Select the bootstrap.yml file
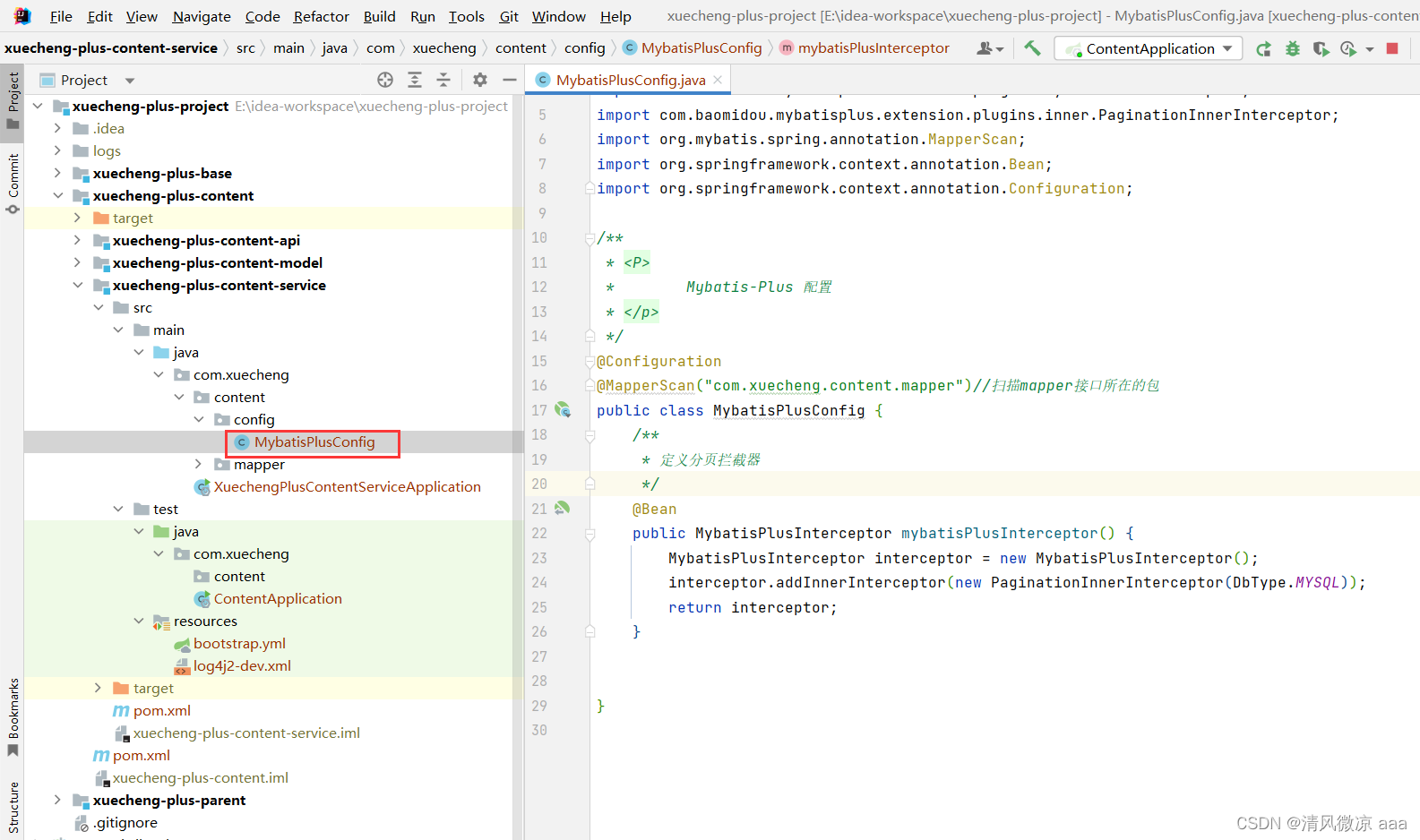1420x840 pixels. (x=239, y=643)
